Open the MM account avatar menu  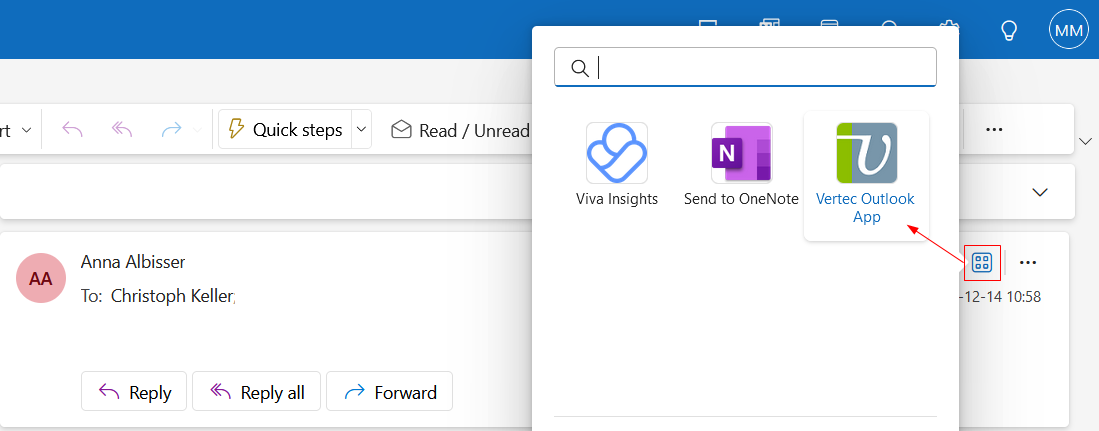coord(1068,30)
